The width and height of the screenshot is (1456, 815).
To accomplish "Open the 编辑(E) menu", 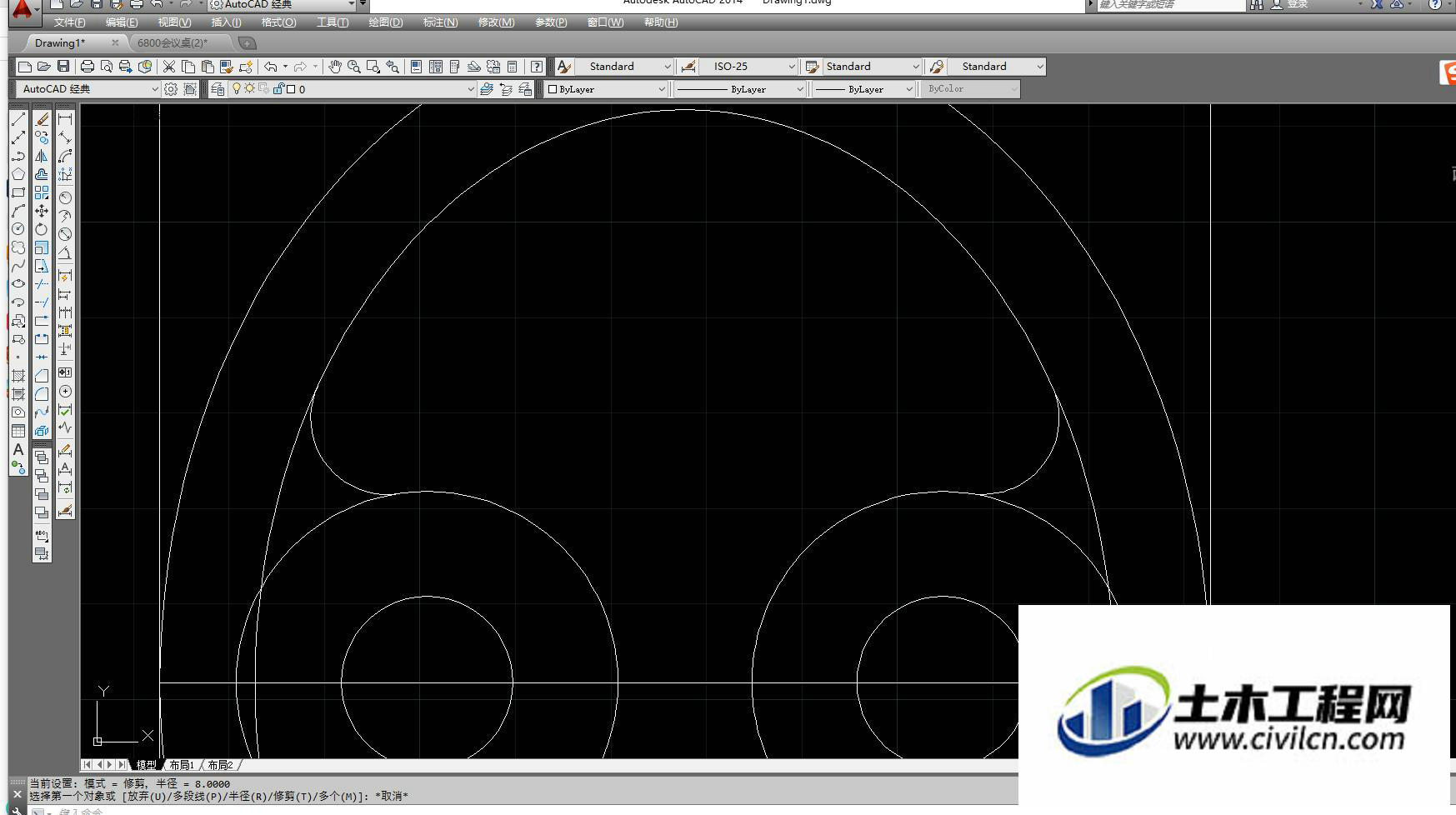I will 122,22.
